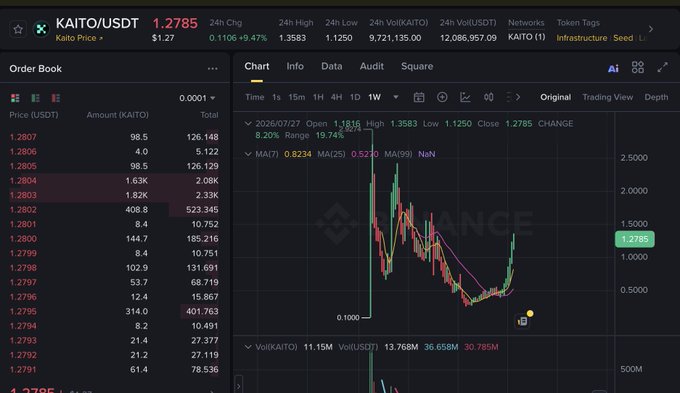Open the technical indicators chart icon
The image size is (680, 393).
tap(465, 97)
